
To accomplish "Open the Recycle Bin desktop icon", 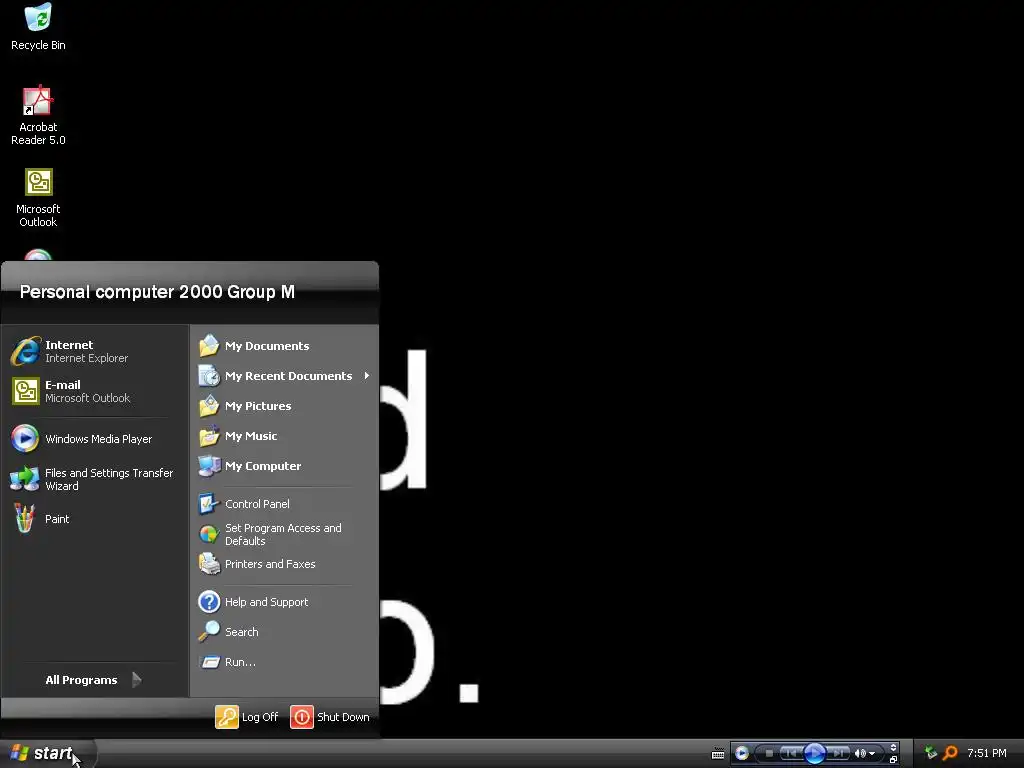I will click(x=38, y=27).
